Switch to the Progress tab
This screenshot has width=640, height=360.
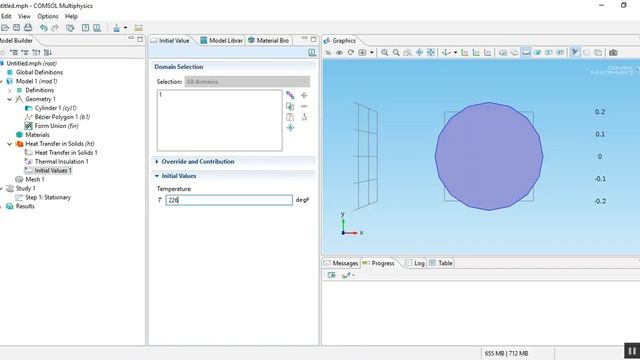point(378,263)
